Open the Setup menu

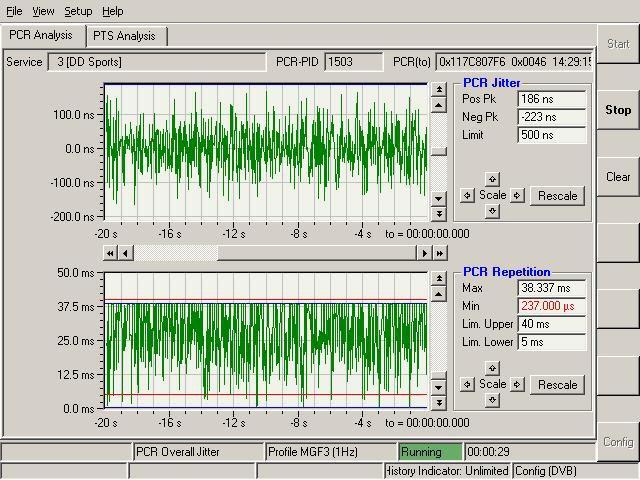(78, 11)
